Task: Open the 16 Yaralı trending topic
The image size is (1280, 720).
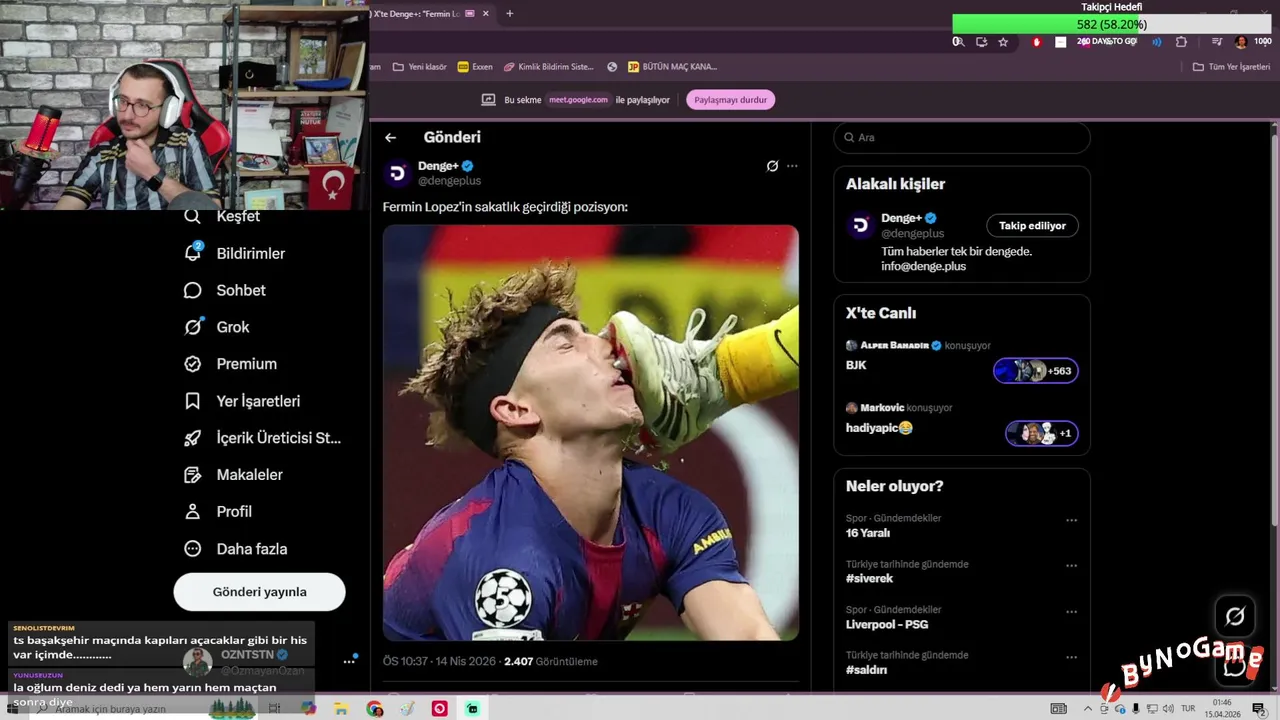Action: [868, 533]
